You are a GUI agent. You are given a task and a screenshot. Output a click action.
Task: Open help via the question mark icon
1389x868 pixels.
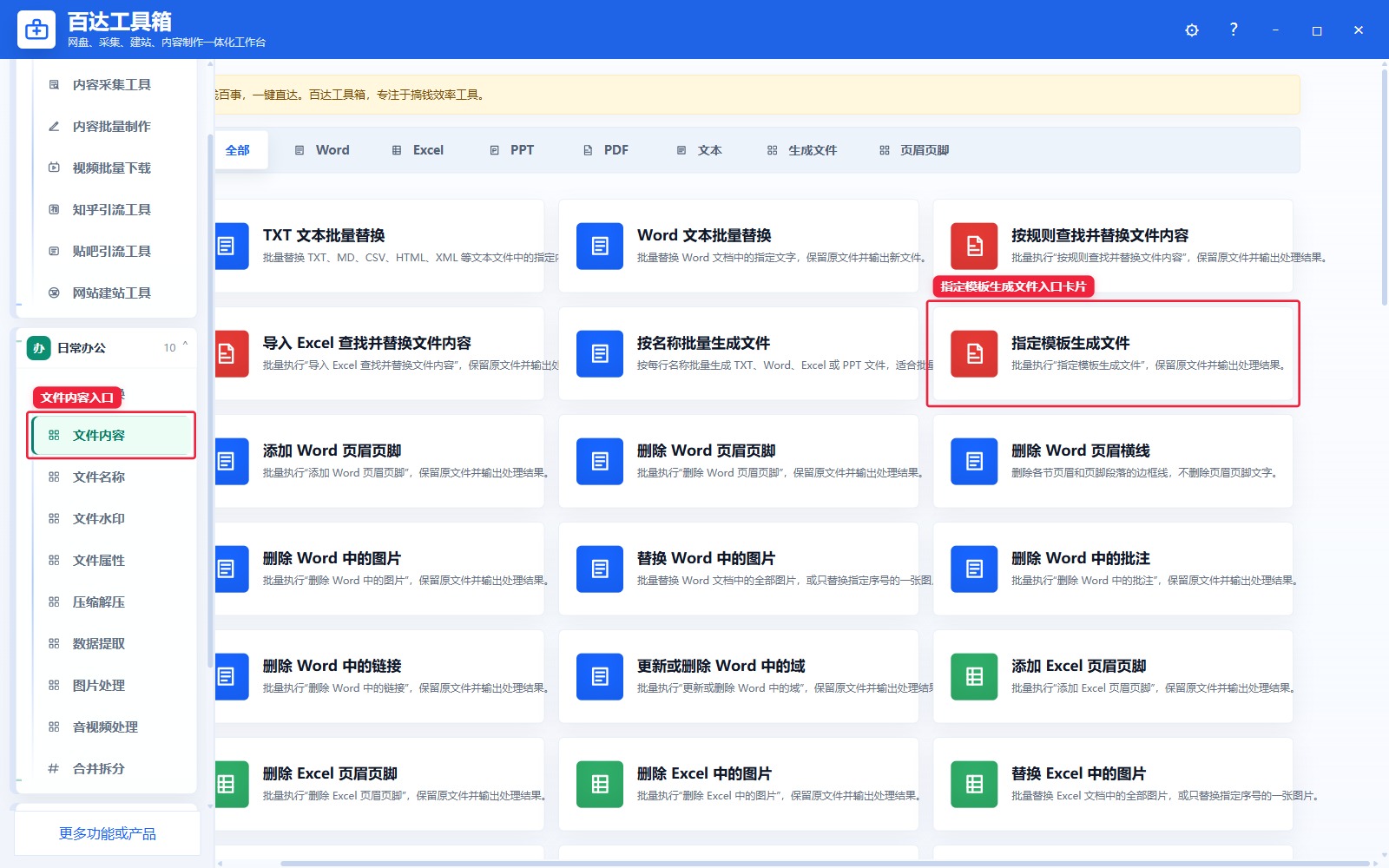1234,30
